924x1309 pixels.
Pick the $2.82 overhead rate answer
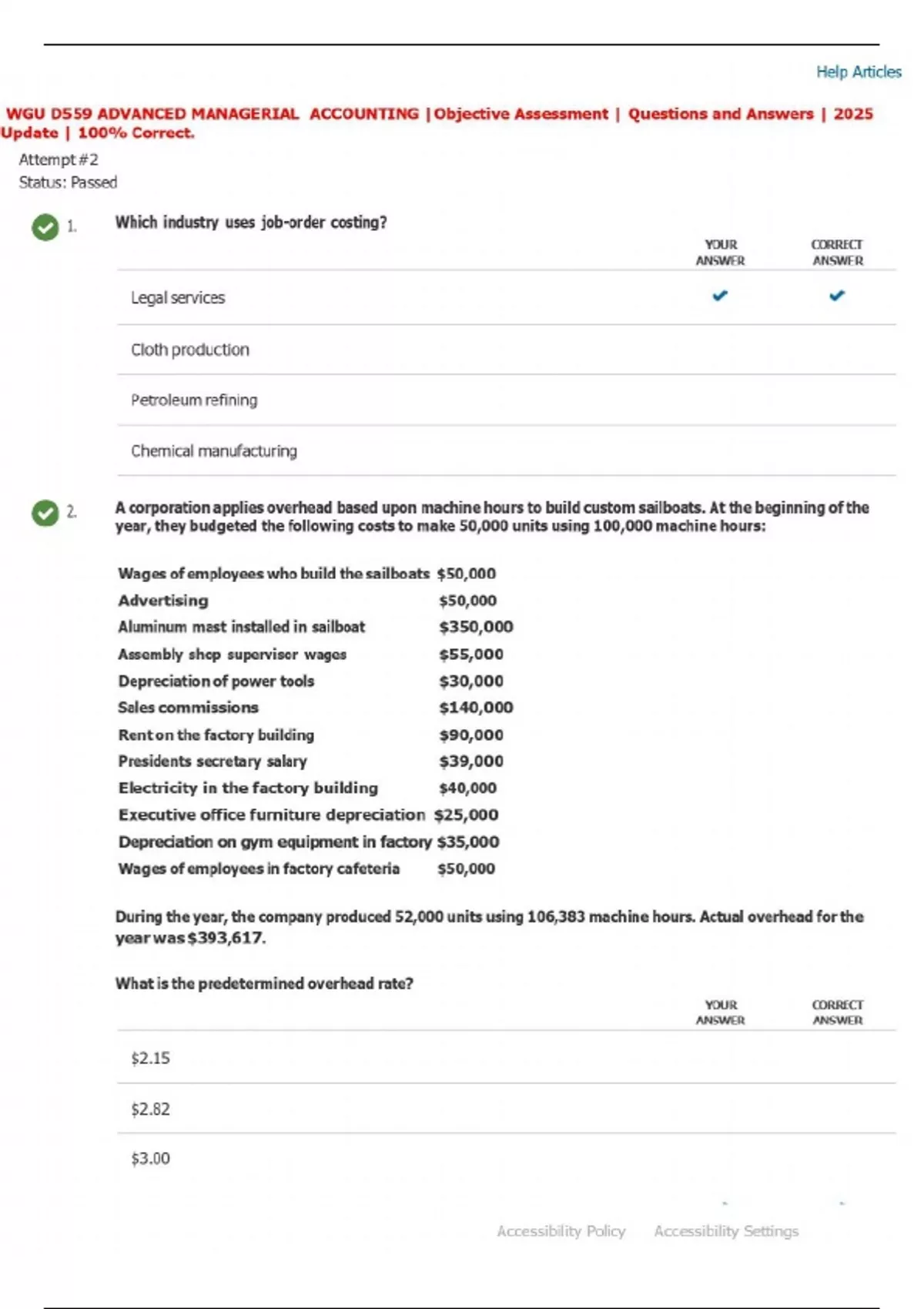point(150,1109)
